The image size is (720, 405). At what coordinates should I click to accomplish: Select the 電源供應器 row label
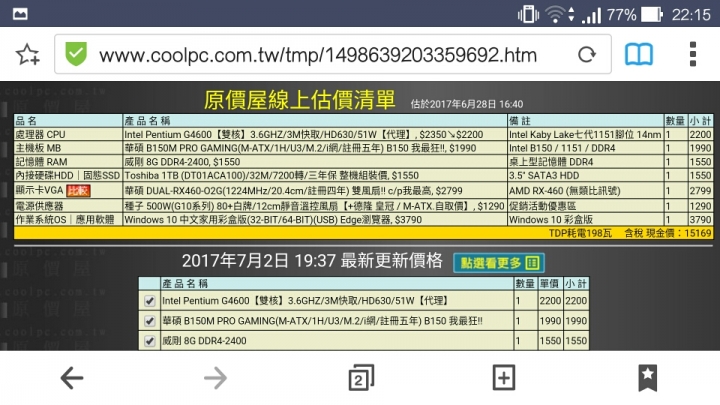click(39, 206)
